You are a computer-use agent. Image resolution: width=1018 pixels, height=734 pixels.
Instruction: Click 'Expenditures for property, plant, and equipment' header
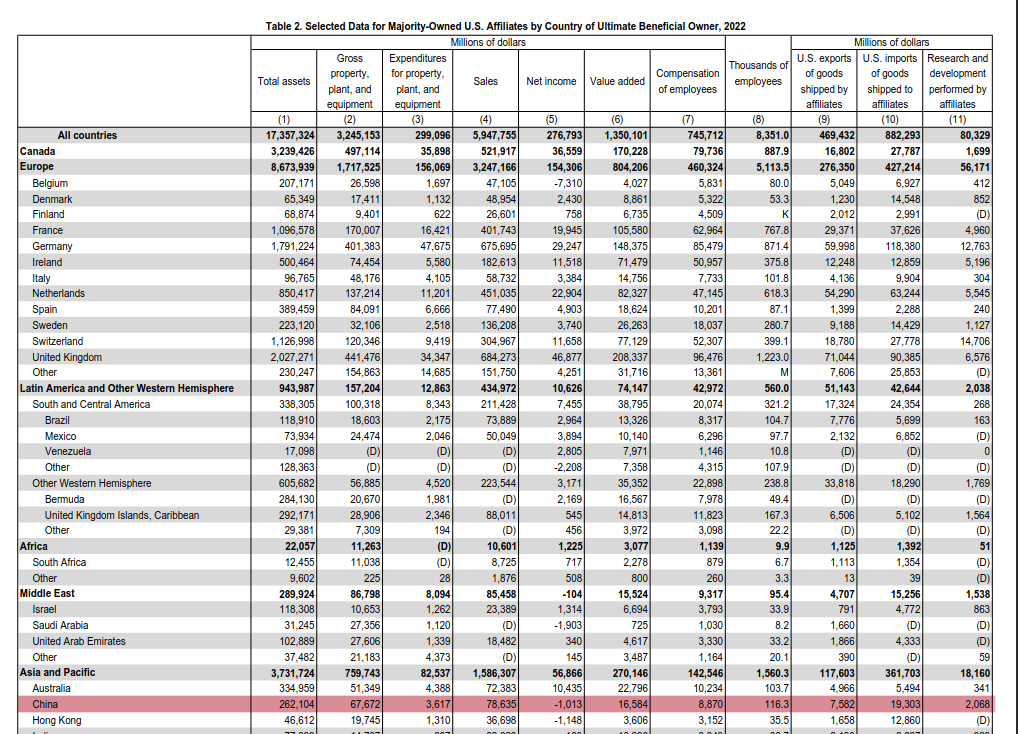[x=417, y=81]
